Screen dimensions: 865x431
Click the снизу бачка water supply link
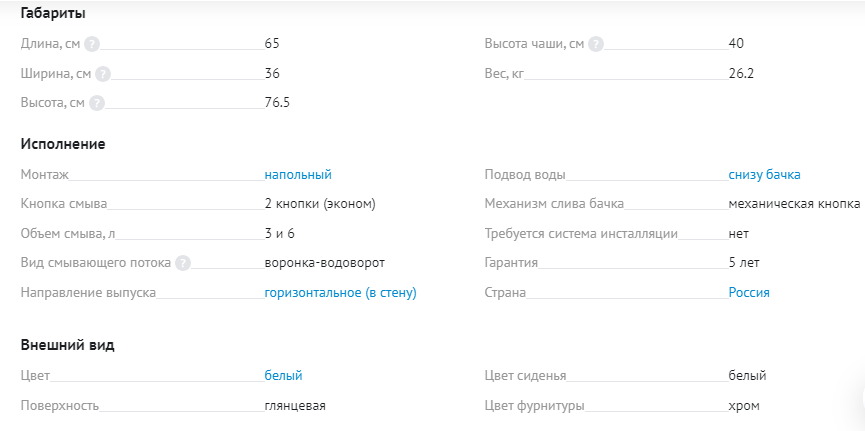[x=764, y=175]
